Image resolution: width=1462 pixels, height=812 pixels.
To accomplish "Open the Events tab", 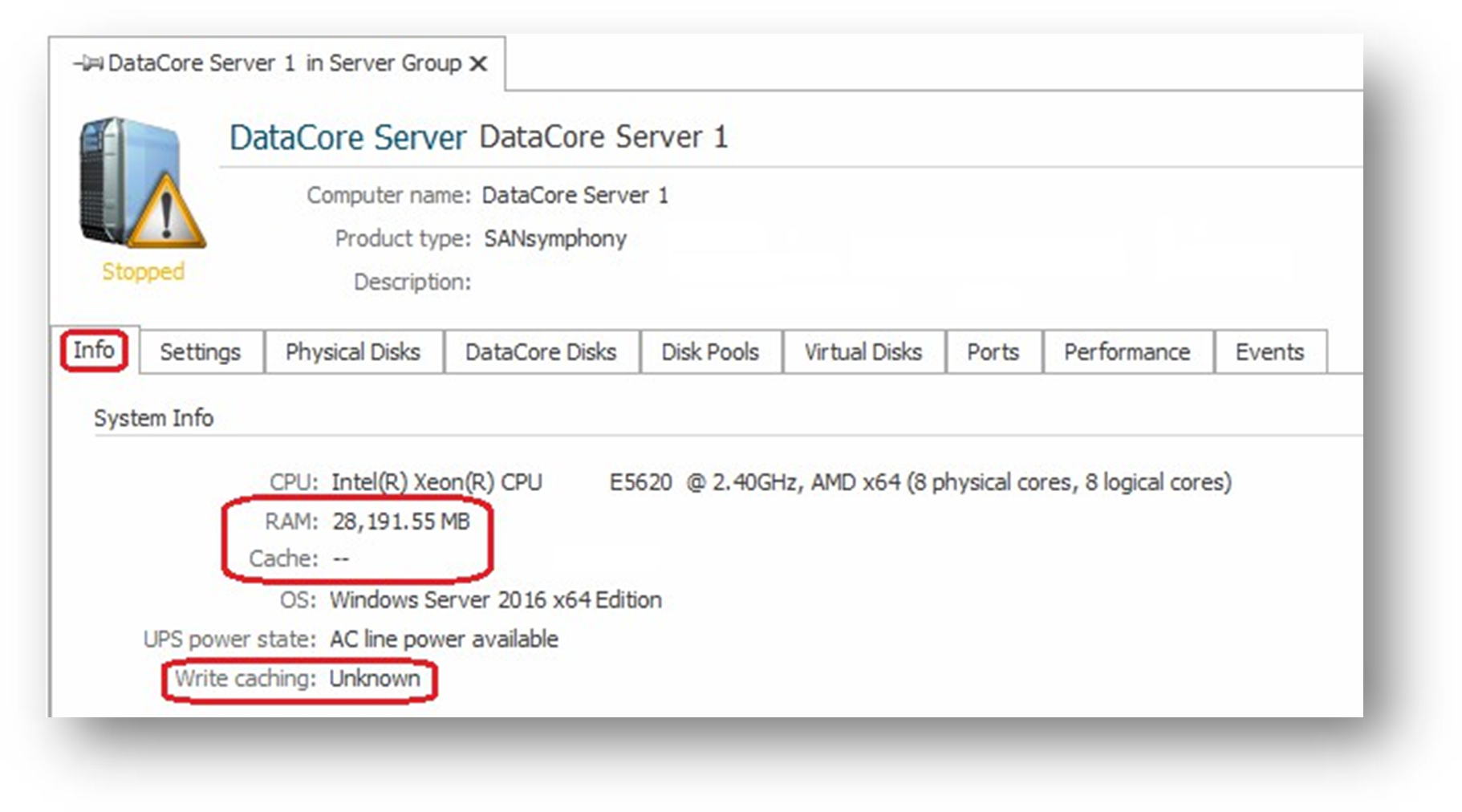I will (1269, 352).
